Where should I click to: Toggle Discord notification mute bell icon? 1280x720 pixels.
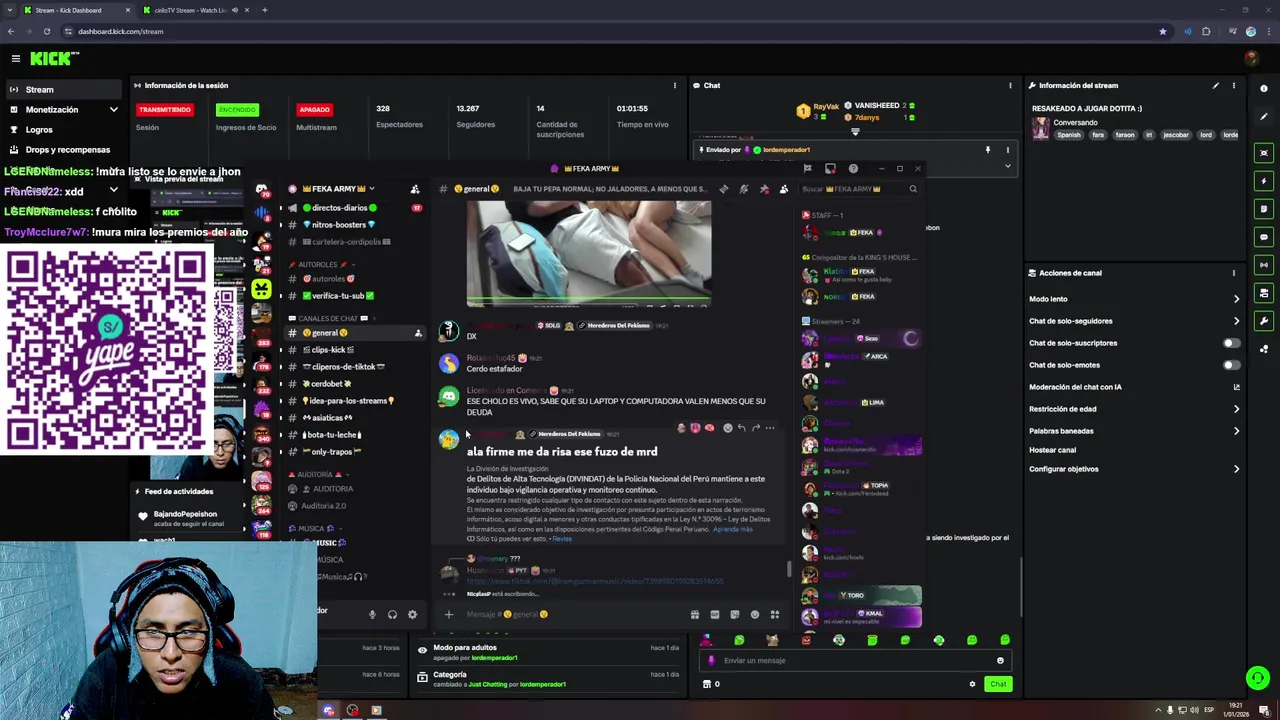[x=744, y=189]
